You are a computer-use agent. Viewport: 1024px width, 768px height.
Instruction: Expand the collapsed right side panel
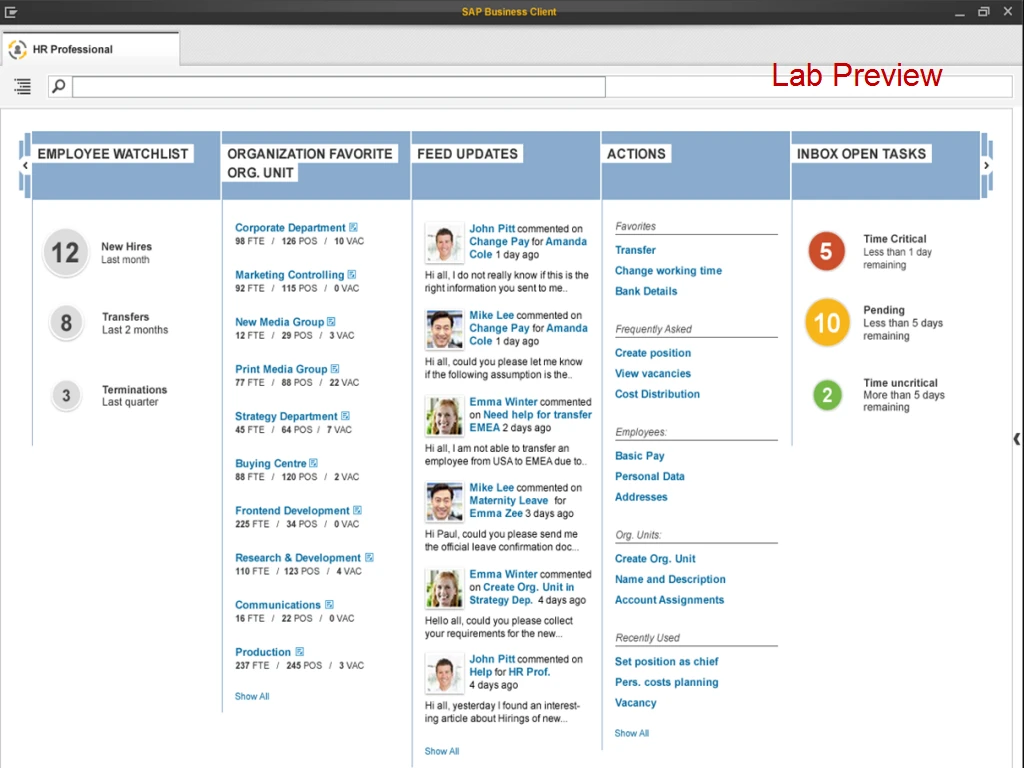(x=1016, y=438)
